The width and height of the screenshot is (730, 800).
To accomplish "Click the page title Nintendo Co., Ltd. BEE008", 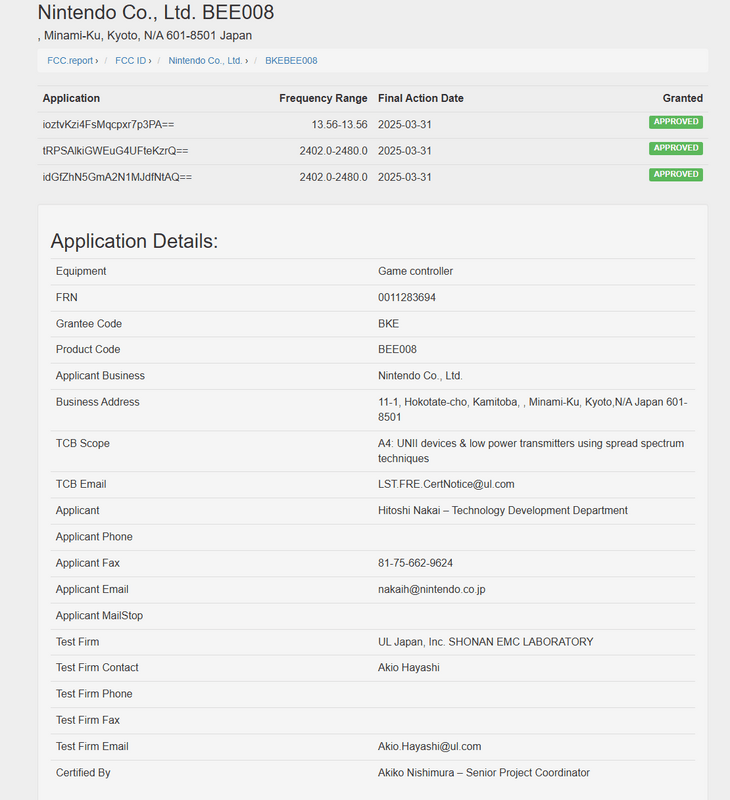I will [x=156, y=12].
